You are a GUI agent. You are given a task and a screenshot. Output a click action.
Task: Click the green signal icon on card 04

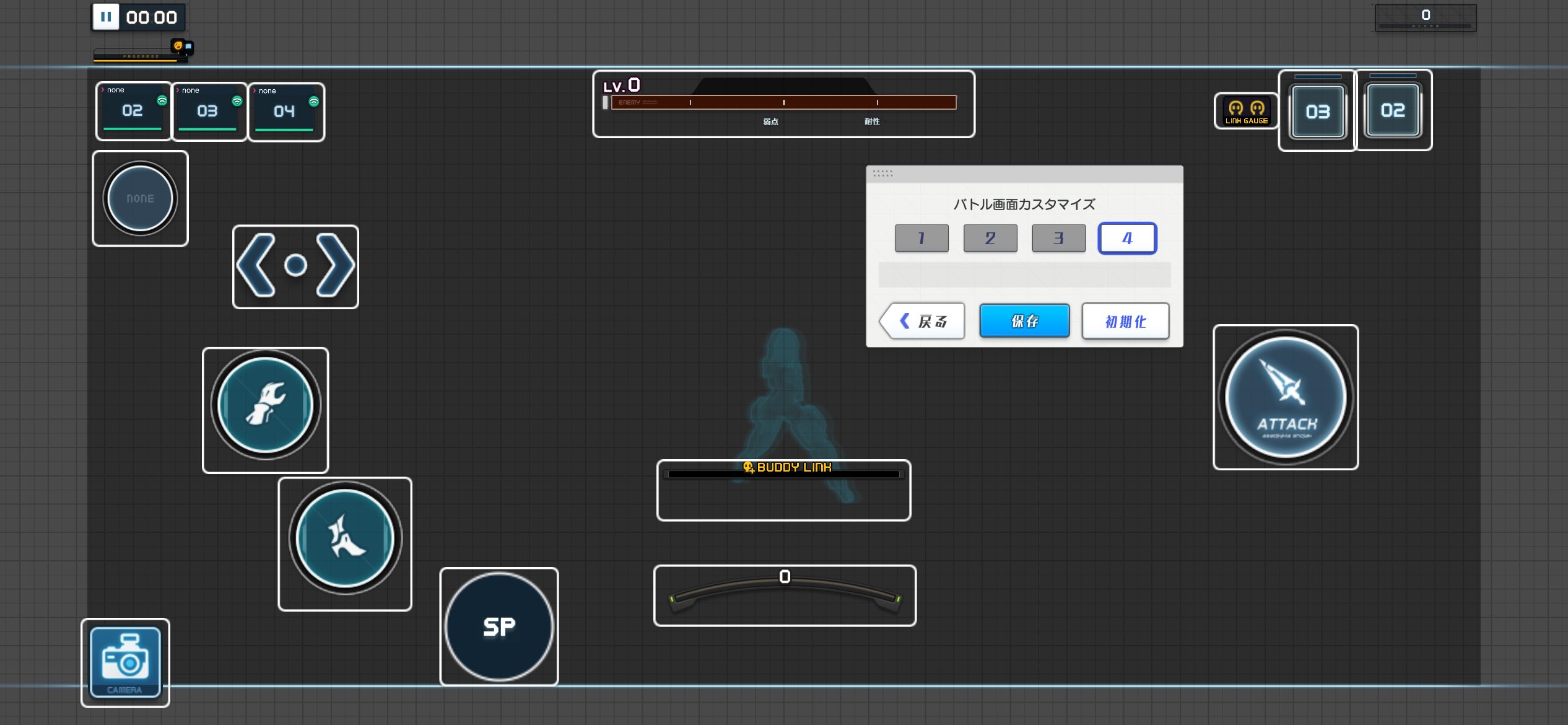click(314, 102)
